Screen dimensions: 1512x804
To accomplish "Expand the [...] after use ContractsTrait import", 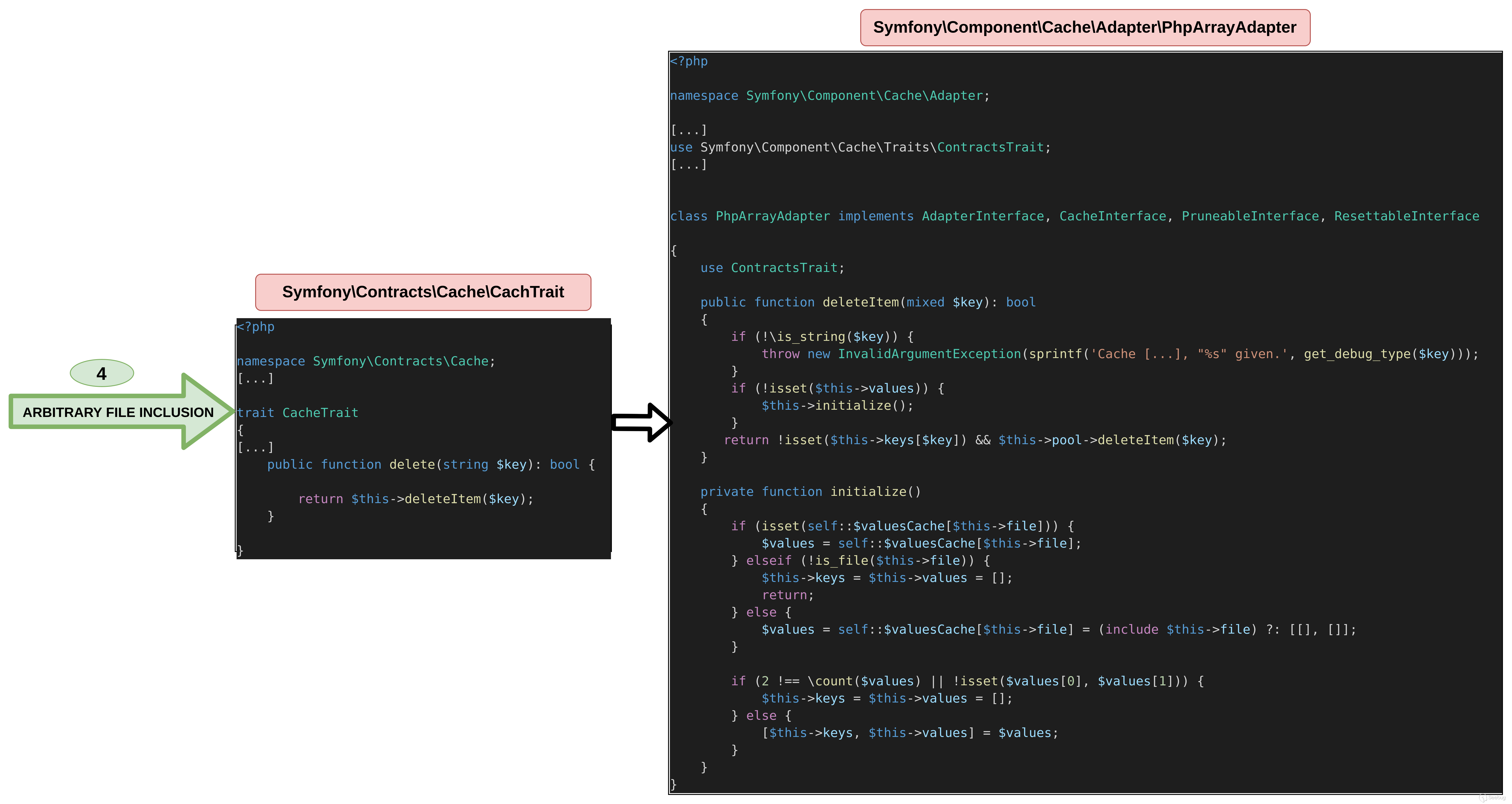I will click(688, 164).
